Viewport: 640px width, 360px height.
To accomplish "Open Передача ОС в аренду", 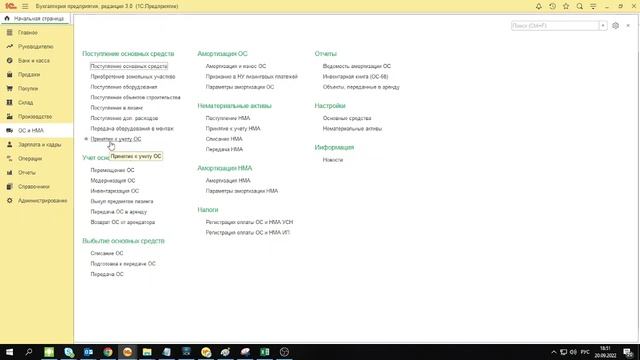I will click(119, 212).
